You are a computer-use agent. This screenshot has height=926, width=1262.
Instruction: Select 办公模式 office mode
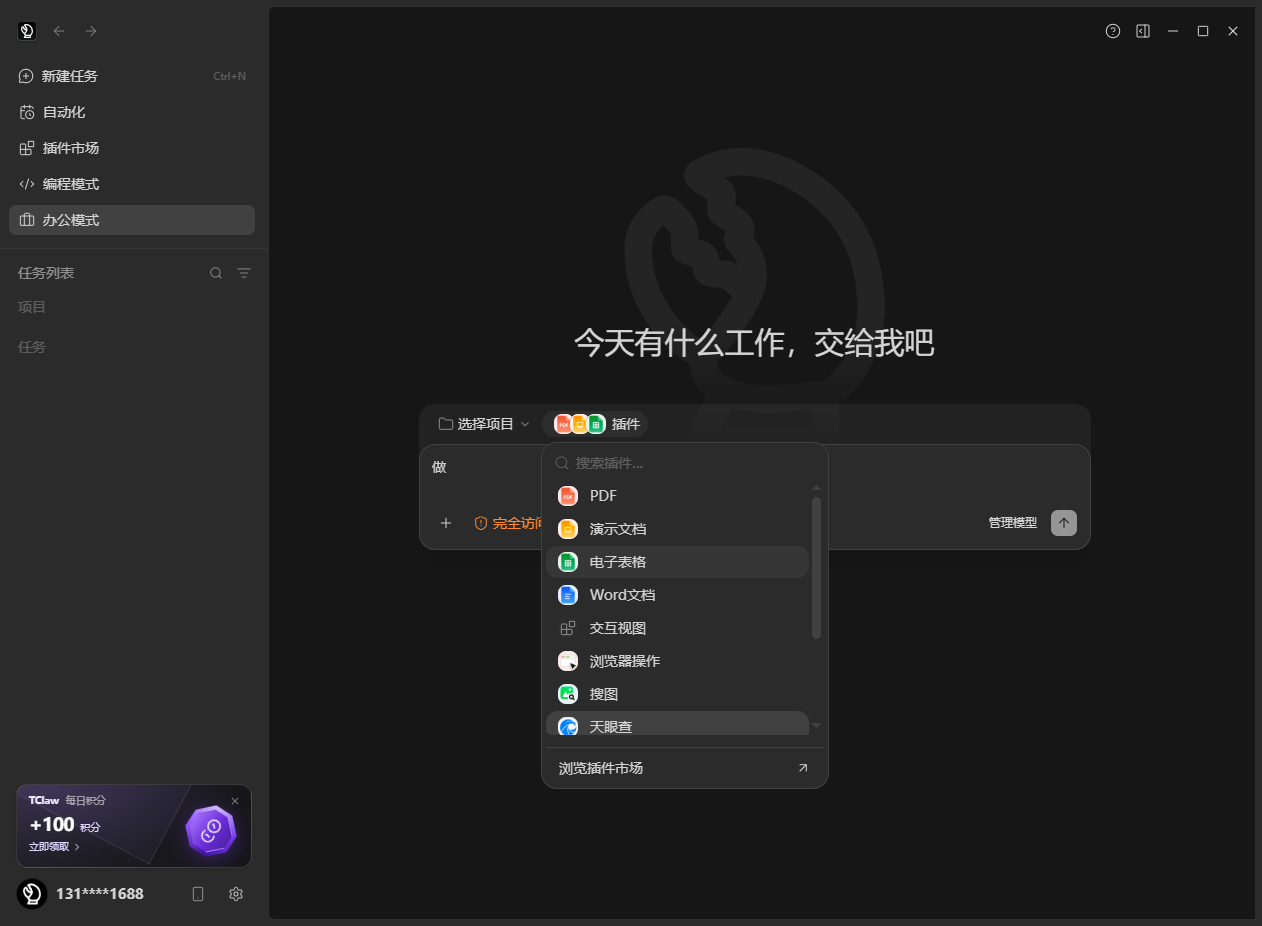tap(132, 220)
